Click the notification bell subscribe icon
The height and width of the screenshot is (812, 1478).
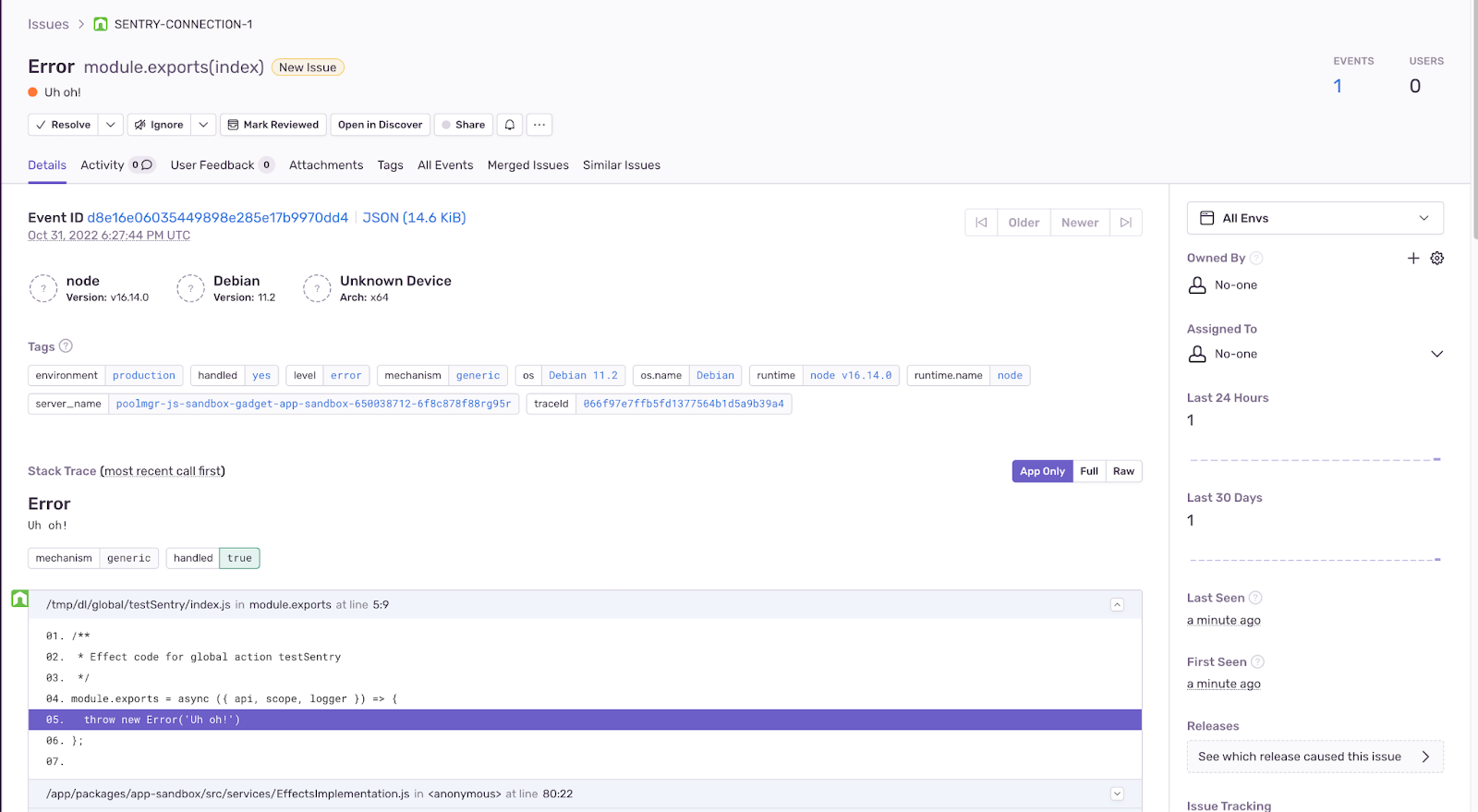[x=510, y=125]
